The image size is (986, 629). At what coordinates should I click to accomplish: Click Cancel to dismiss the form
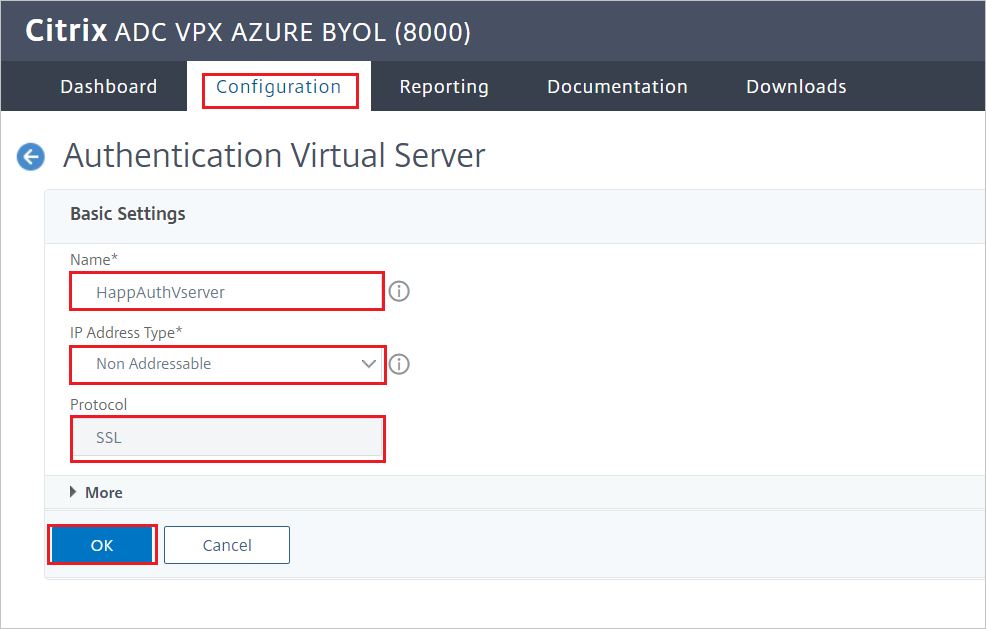(226, 545)
